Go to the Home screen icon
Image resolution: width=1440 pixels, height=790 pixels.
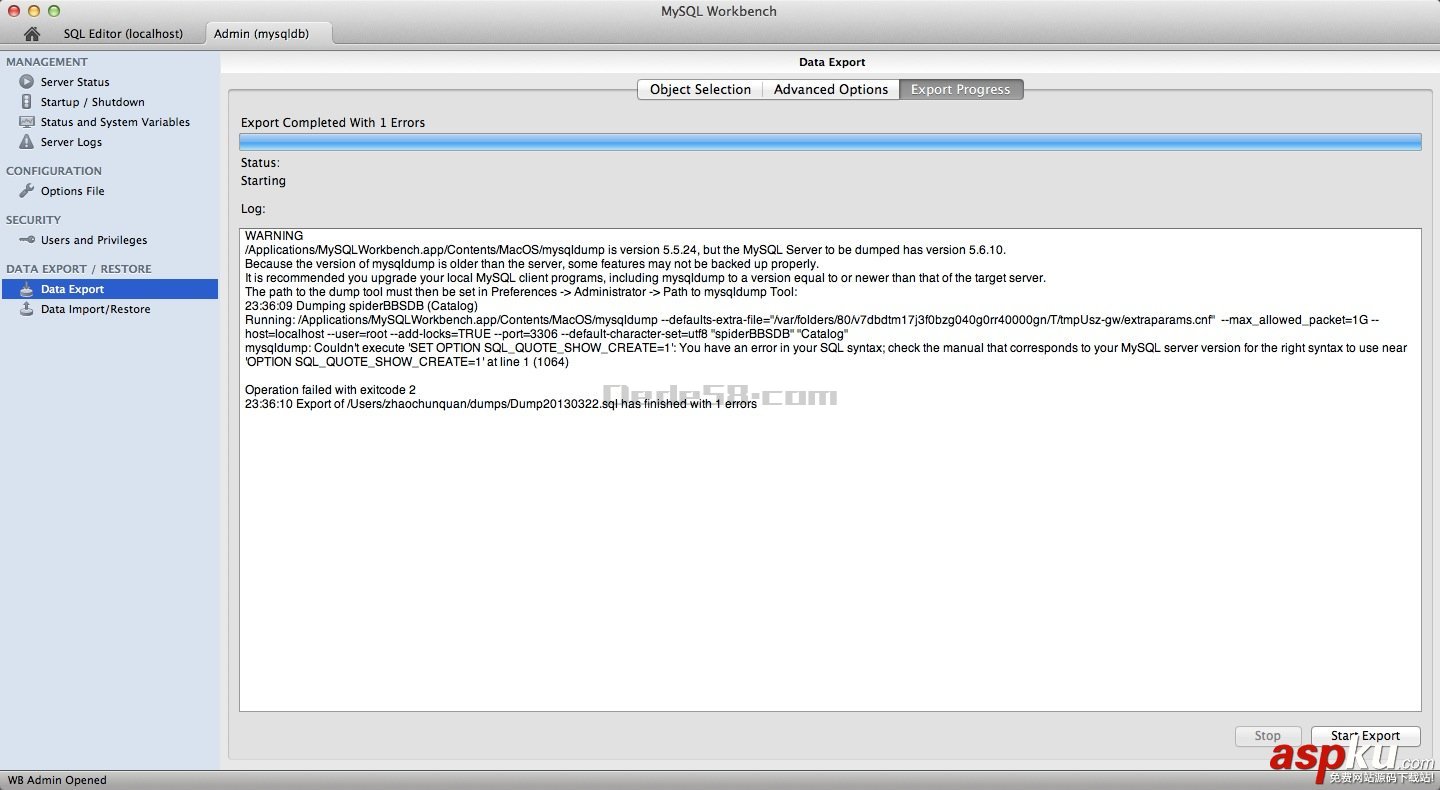point(32,34)
